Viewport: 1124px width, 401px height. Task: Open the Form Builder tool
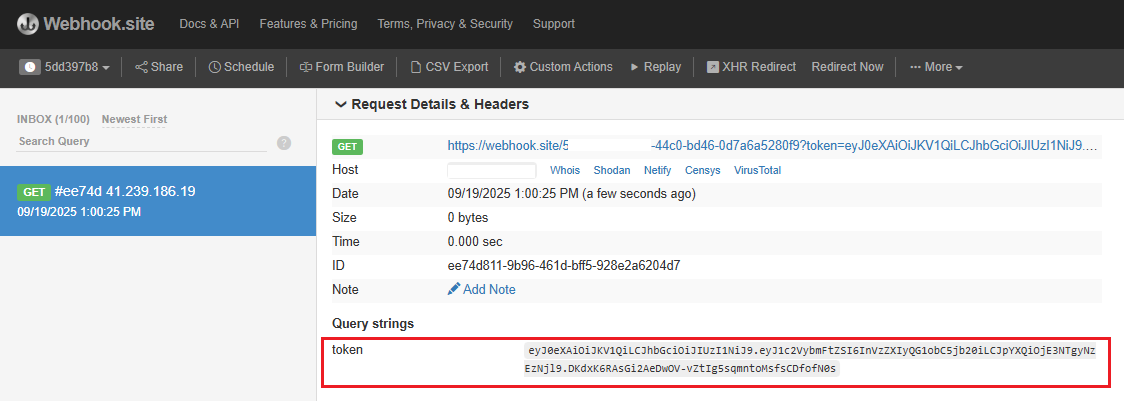point(342,67)
